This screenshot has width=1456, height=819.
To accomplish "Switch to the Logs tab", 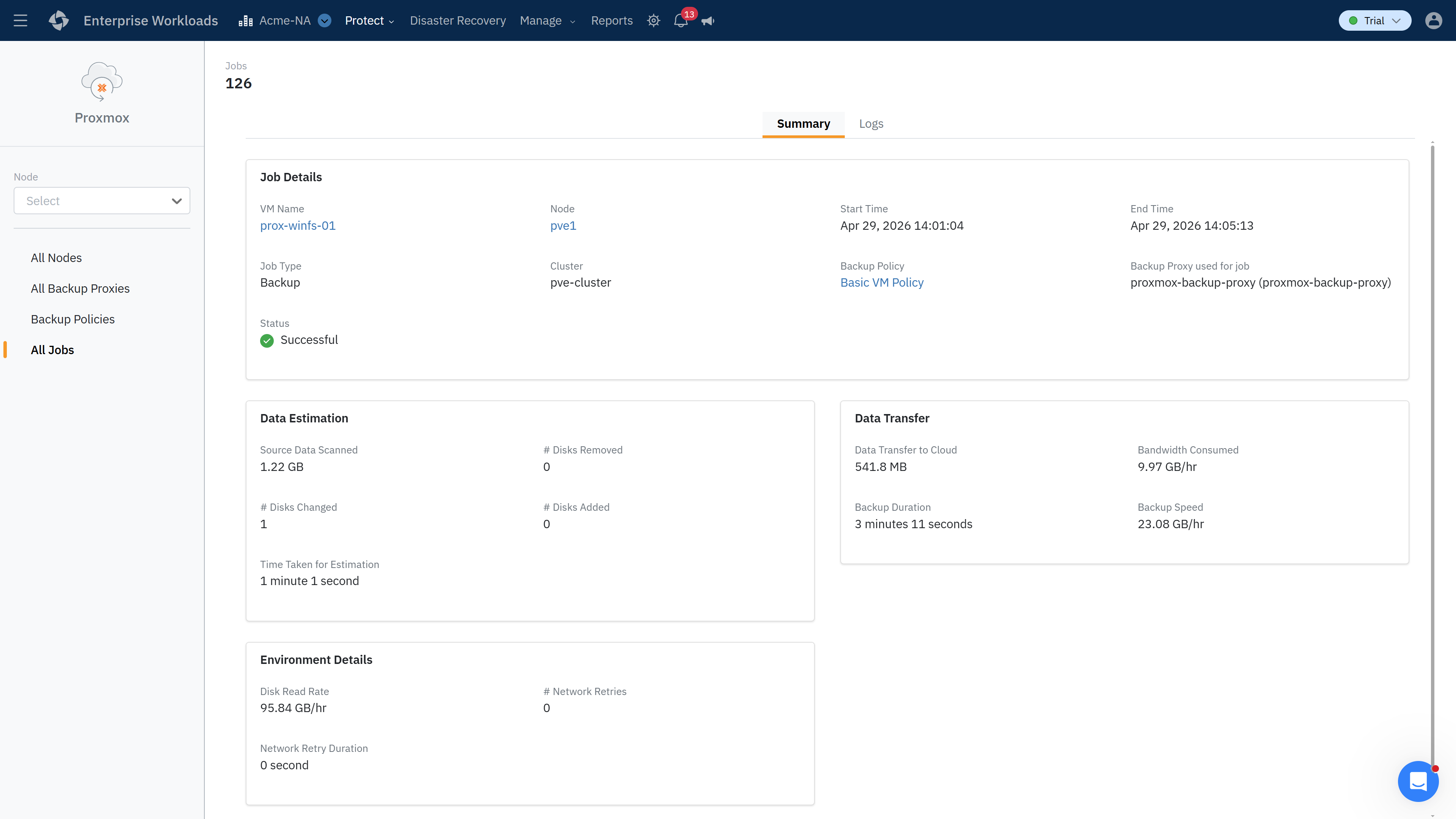I will [x=871, y=124].
